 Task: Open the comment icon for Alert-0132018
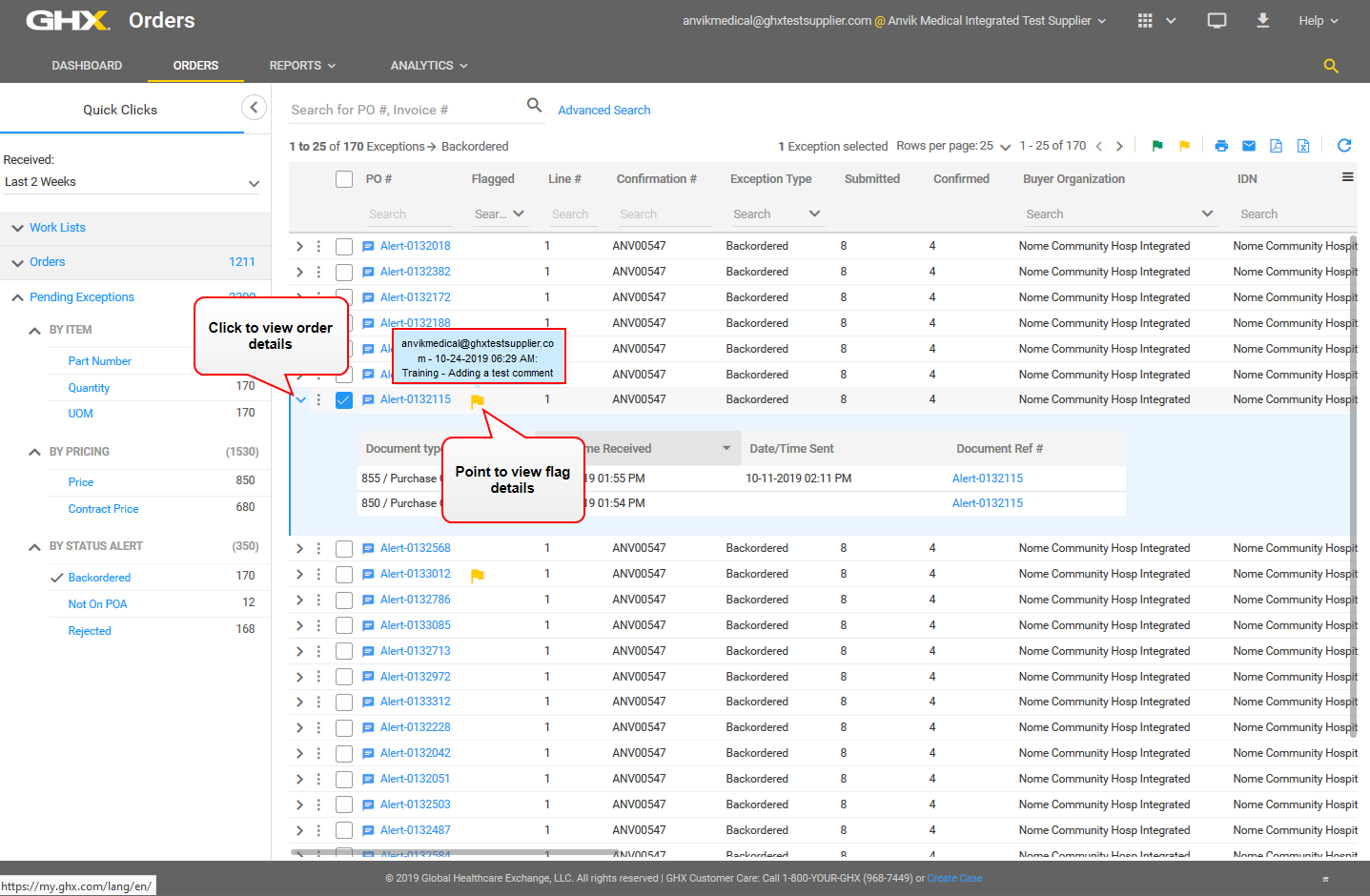pyautogui.click(x=368, y=246)
